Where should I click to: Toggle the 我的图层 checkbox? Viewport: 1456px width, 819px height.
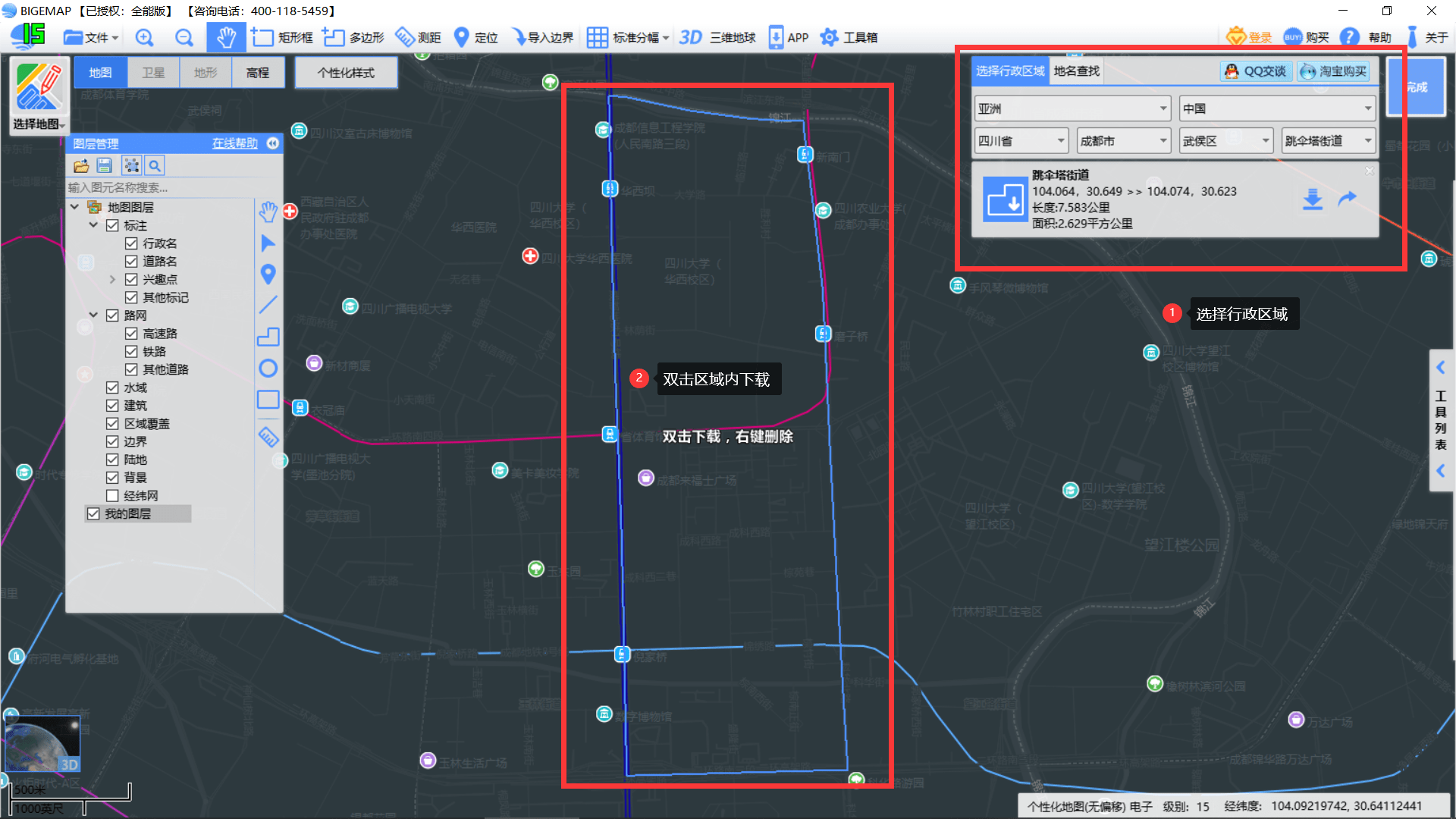pos(93,514)
